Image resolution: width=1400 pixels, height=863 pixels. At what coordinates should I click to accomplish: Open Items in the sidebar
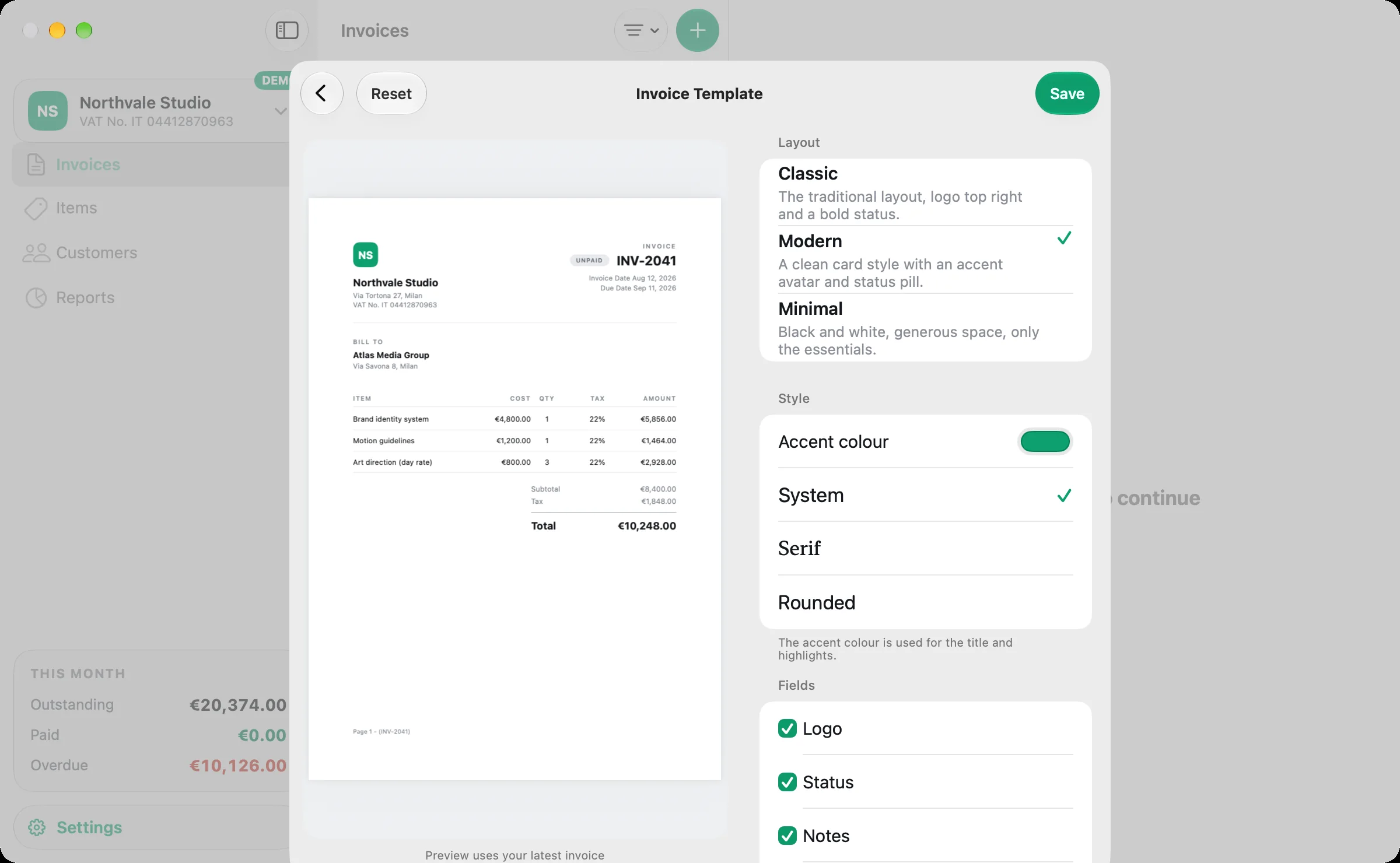pos(150,208)
